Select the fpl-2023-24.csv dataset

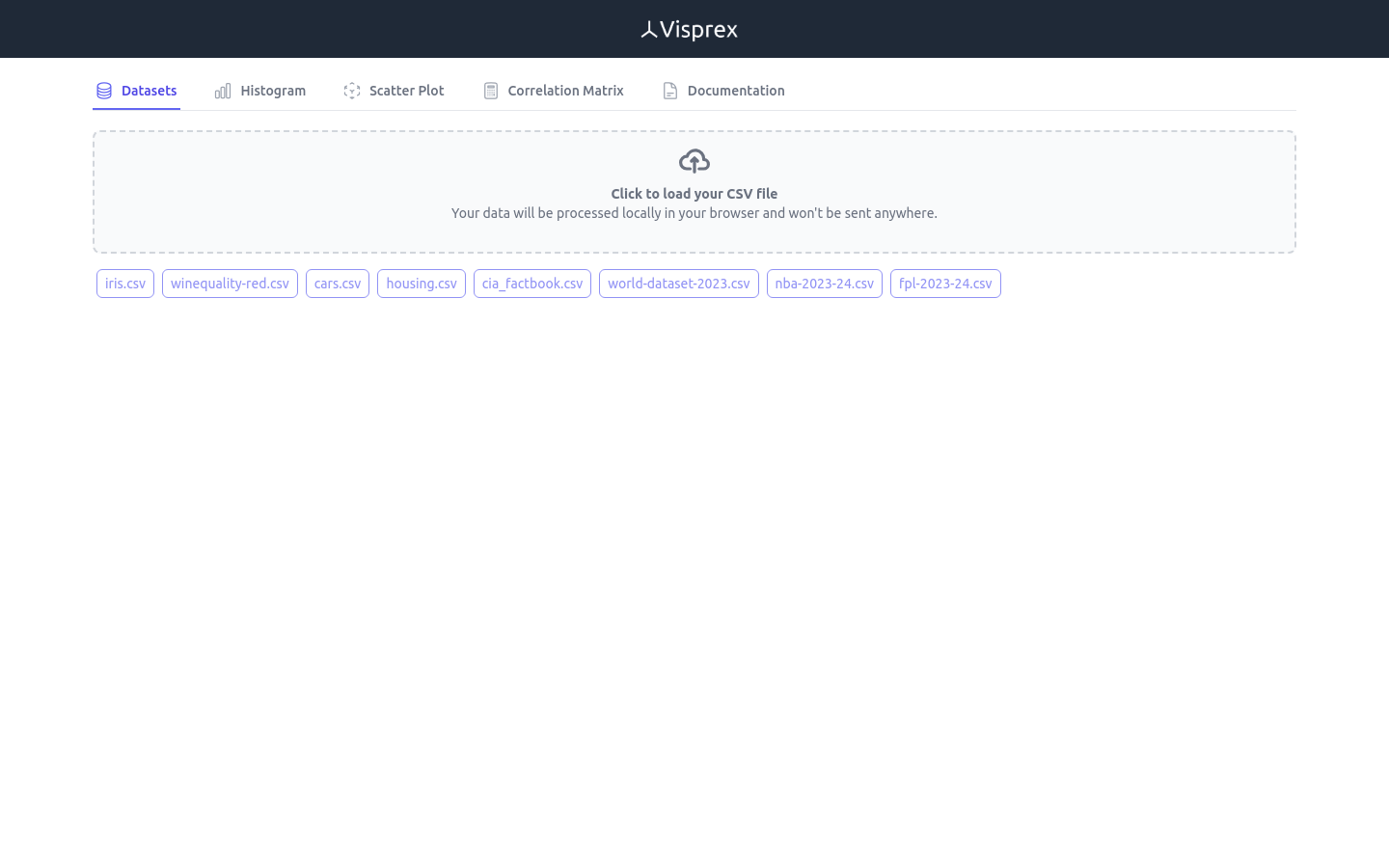pos(945,283)
